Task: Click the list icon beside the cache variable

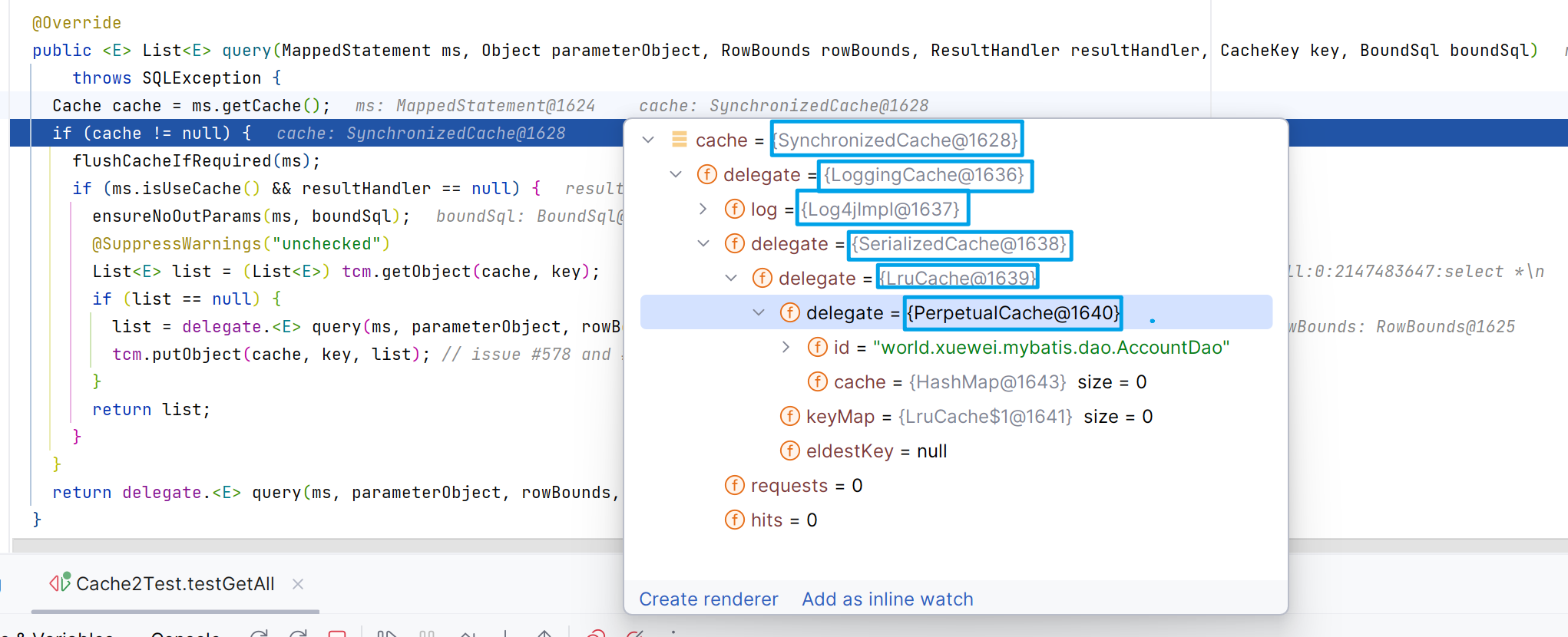Action: [x=680, y=140]
